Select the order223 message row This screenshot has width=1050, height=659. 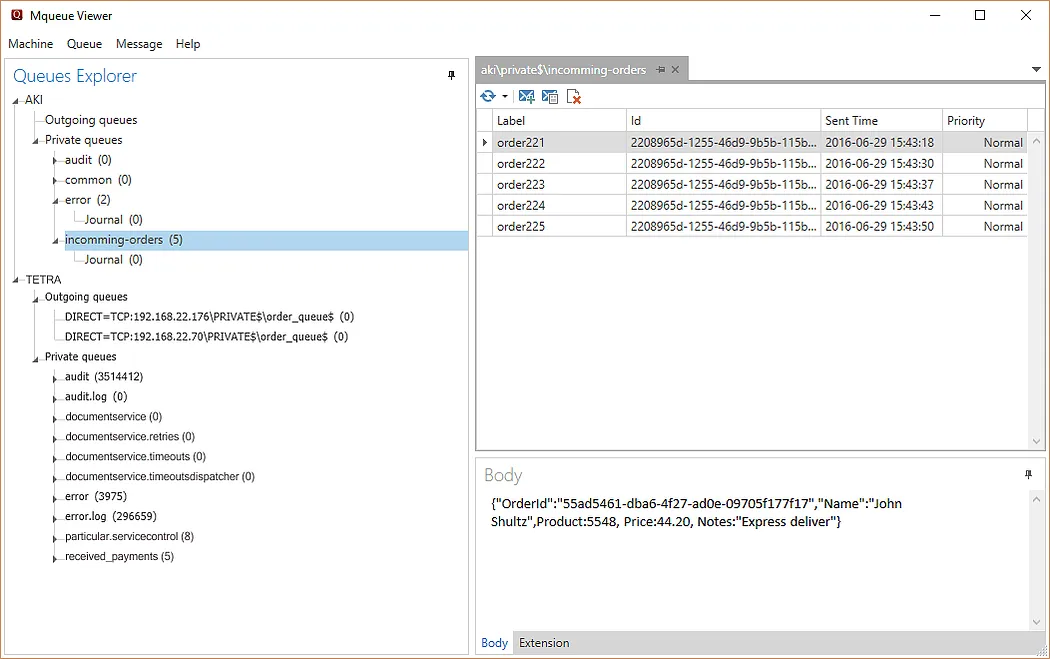click(x=752, y=184)
